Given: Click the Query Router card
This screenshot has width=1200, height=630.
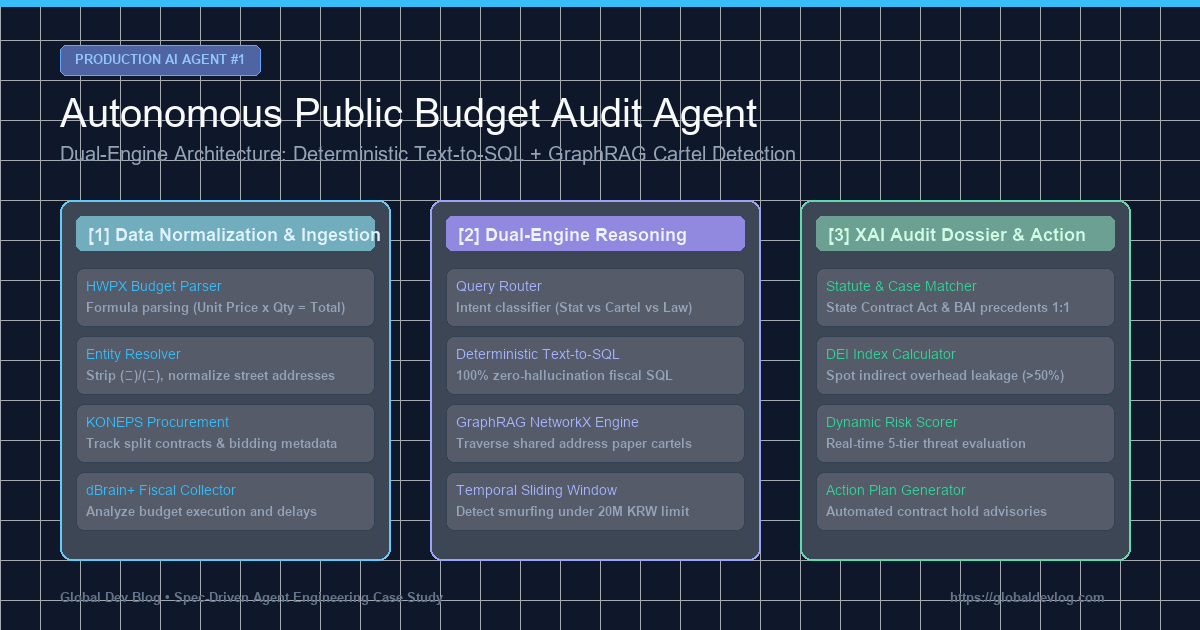Looking at the screenshot, I should coord(595,297).
